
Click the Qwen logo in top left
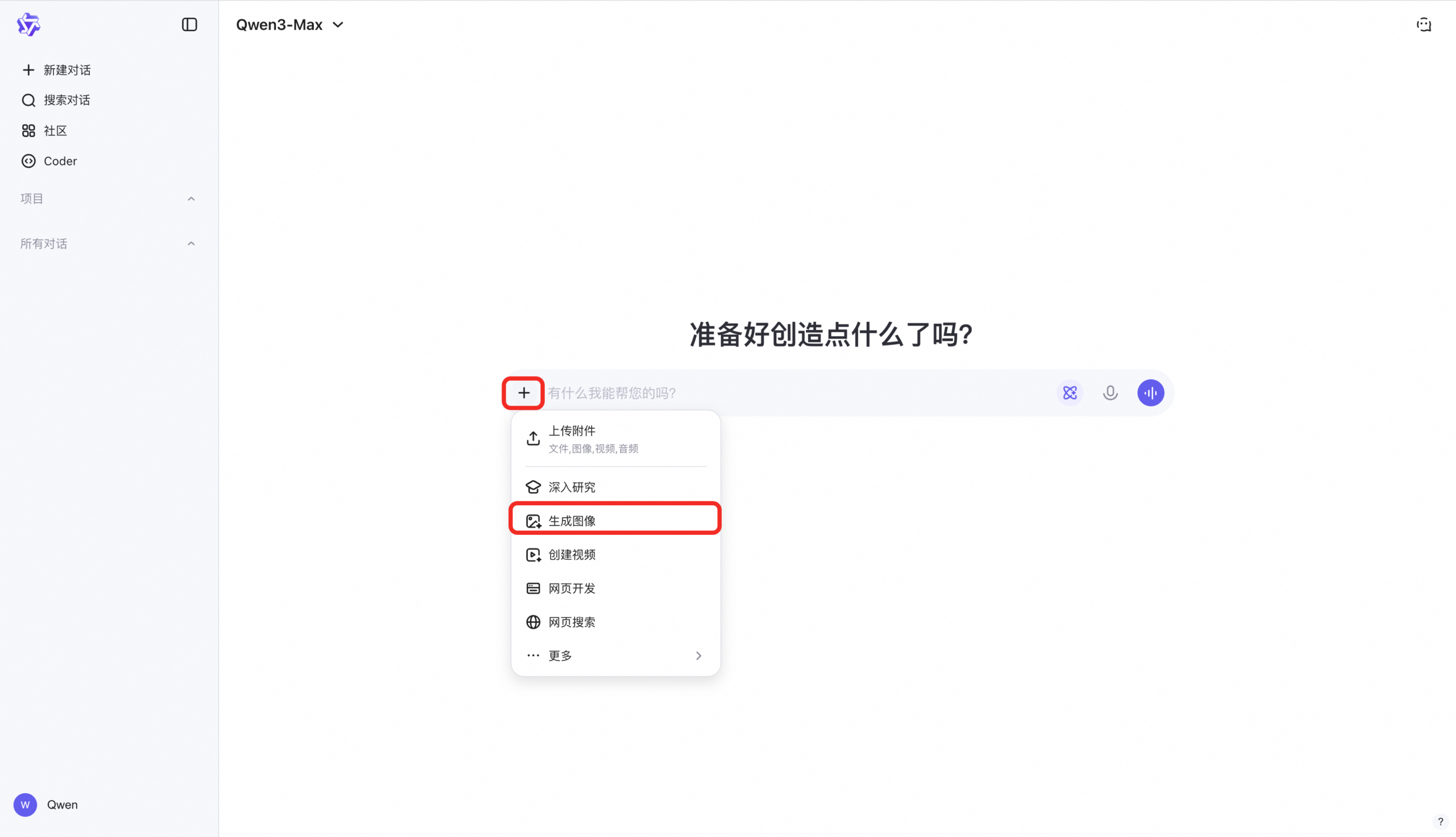[28, 24]
